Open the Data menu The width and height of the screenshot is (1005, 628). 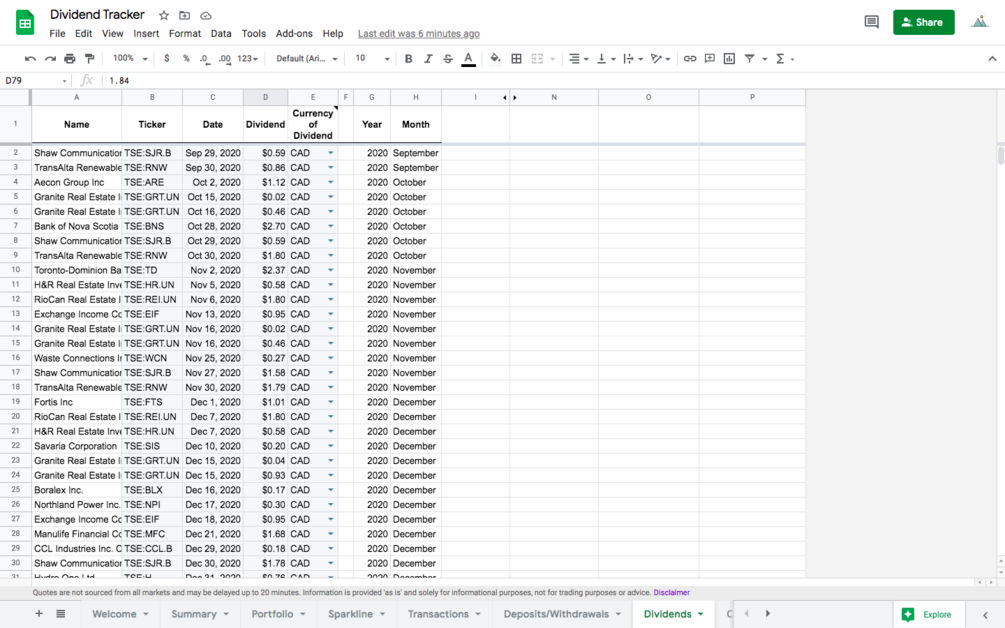pyautogui.click(x=221, y=33)
